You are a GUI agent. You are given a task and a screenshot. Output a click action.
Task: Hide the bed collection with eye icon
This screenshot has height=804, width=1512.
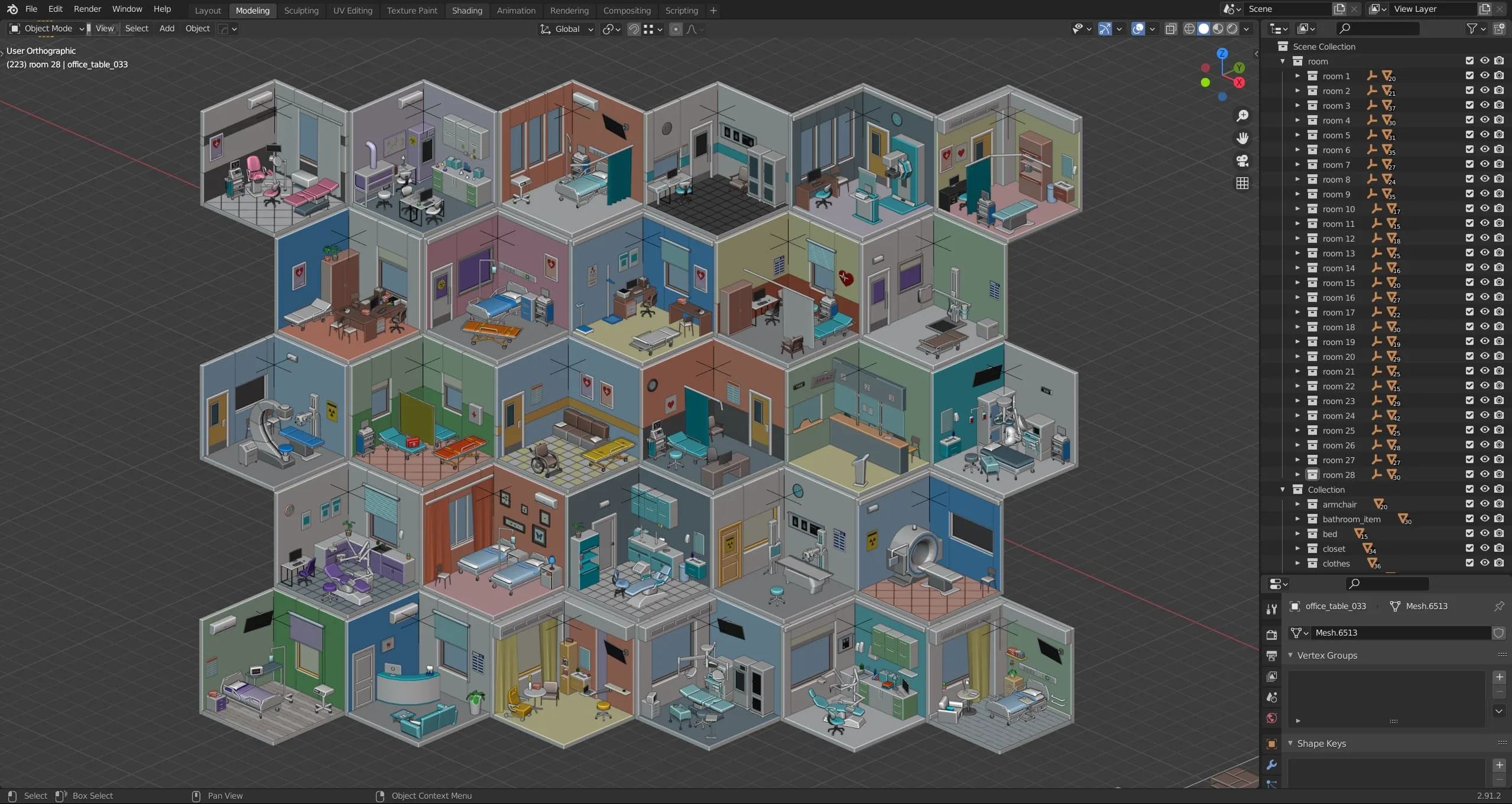(1484, 533)
